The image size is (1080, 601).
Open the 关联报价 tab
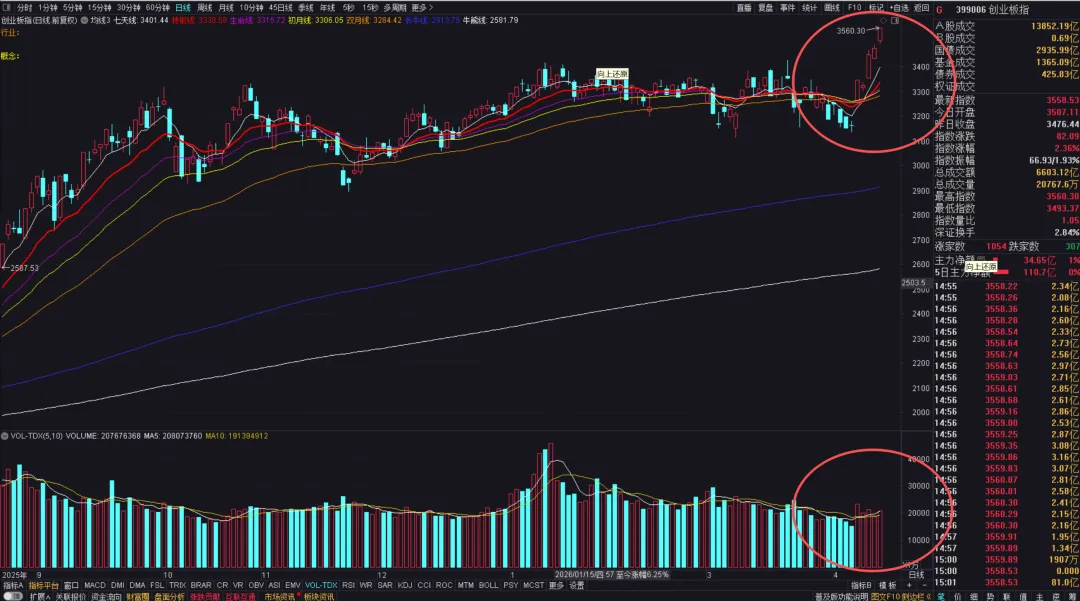point(70,596)
